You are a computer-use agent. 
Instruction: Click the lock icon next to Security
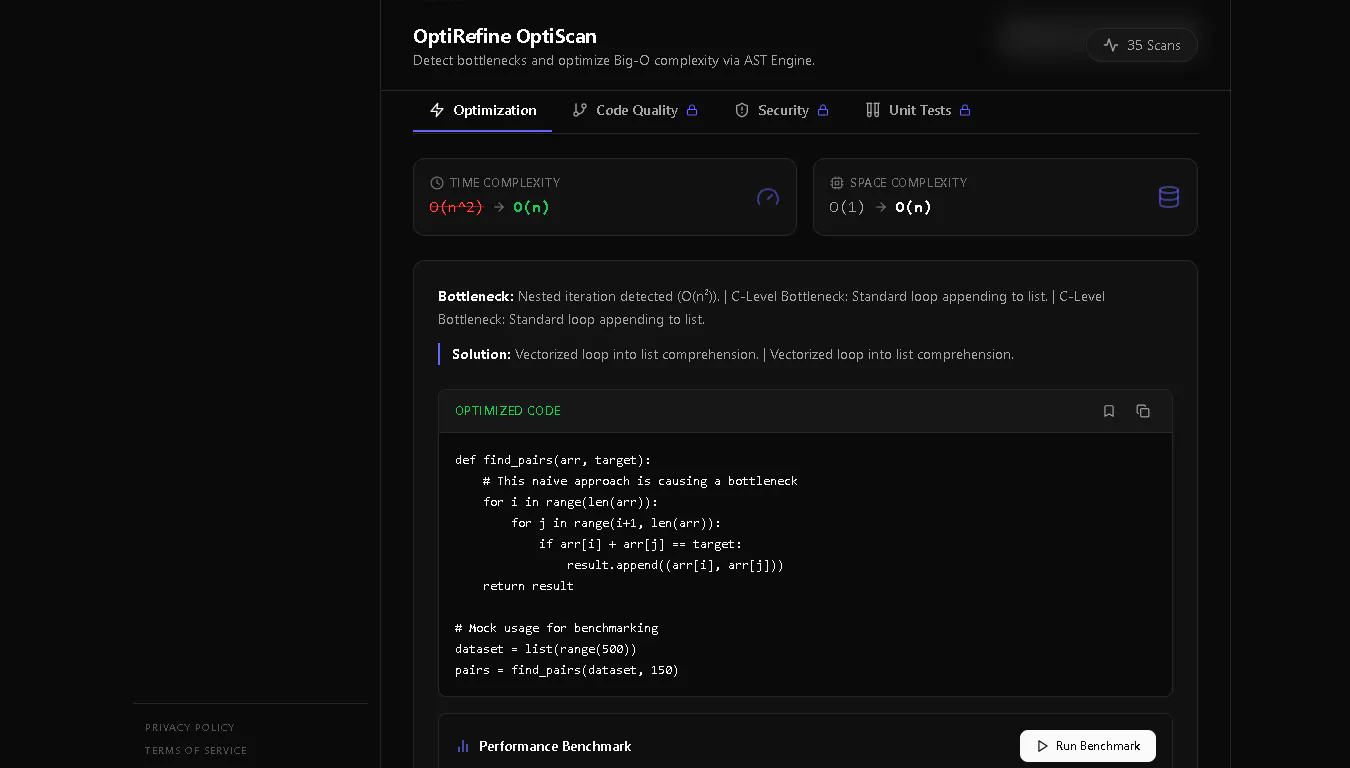(x=823, y=110)
